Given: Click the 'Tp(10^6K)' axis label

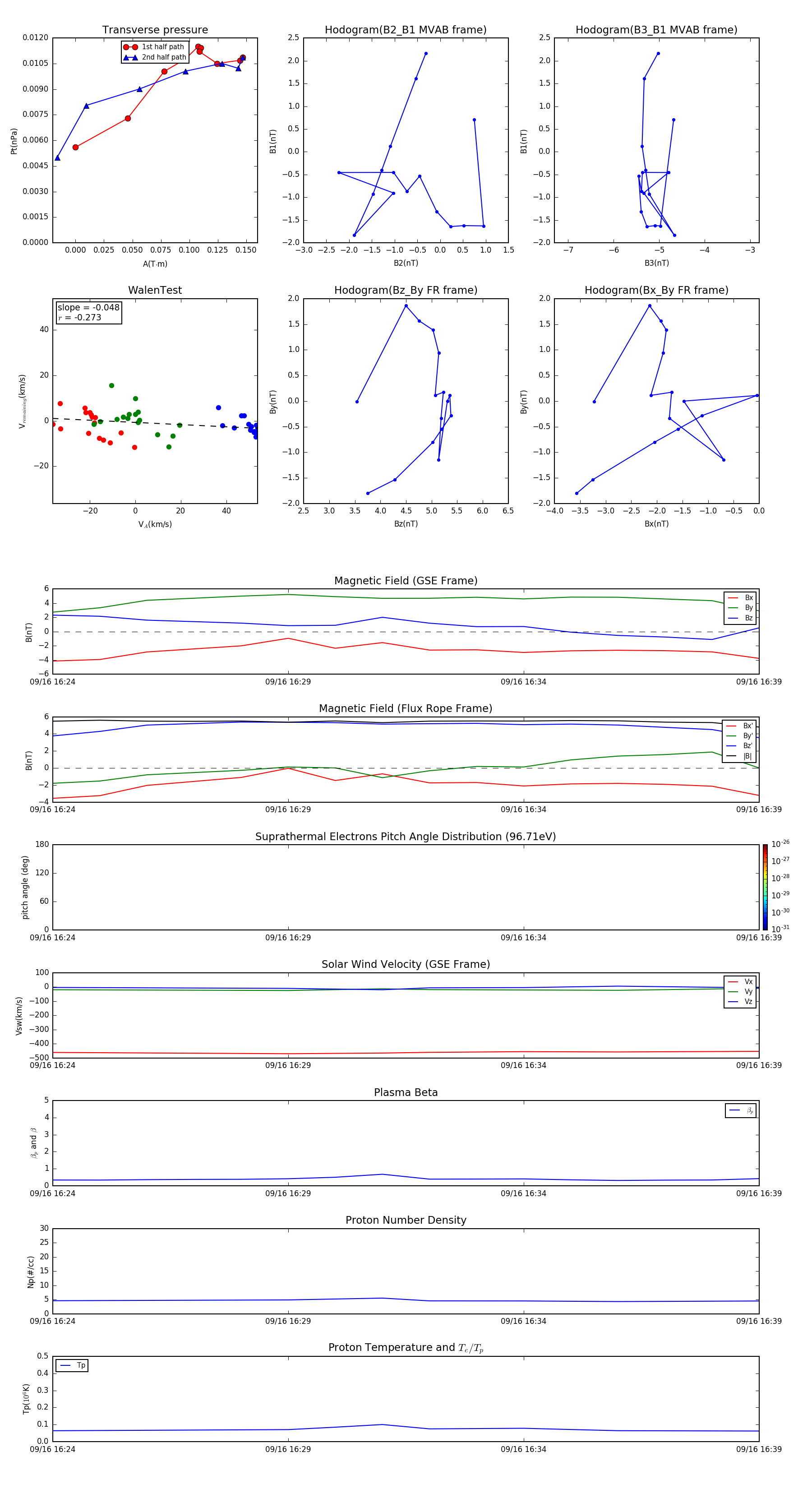Looking at the screenshot, I should [26, 1399].
